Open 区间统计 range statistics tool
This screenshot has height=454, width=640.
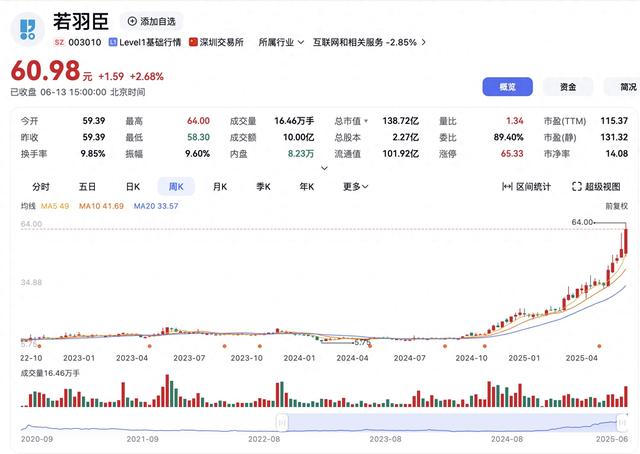click(x=526, y=187)
